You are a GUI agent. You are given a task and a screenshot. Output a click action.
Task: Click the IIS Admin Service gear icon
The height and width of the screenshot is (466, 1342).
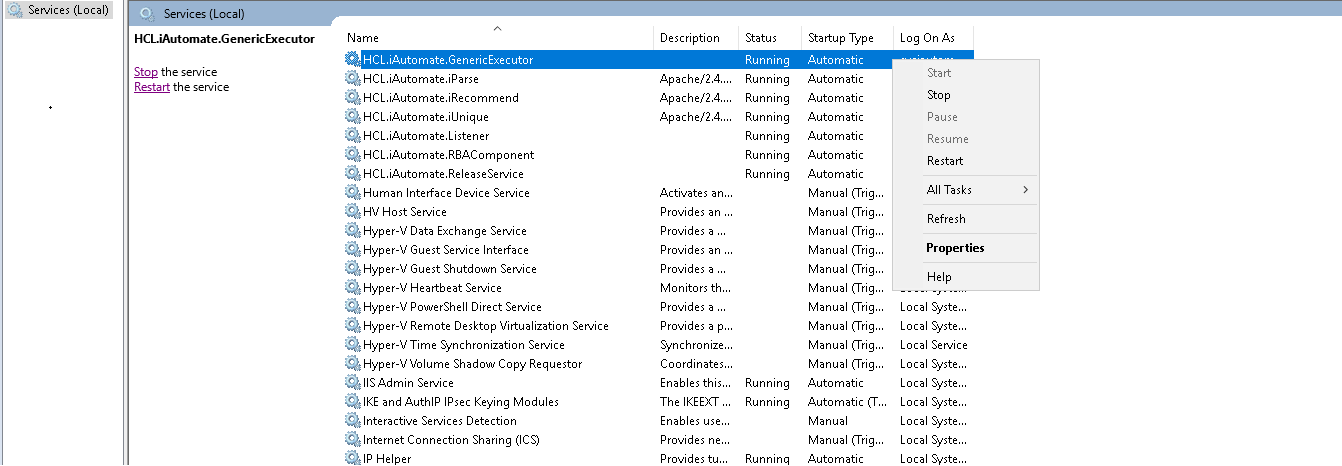click(x=352, y=383)
